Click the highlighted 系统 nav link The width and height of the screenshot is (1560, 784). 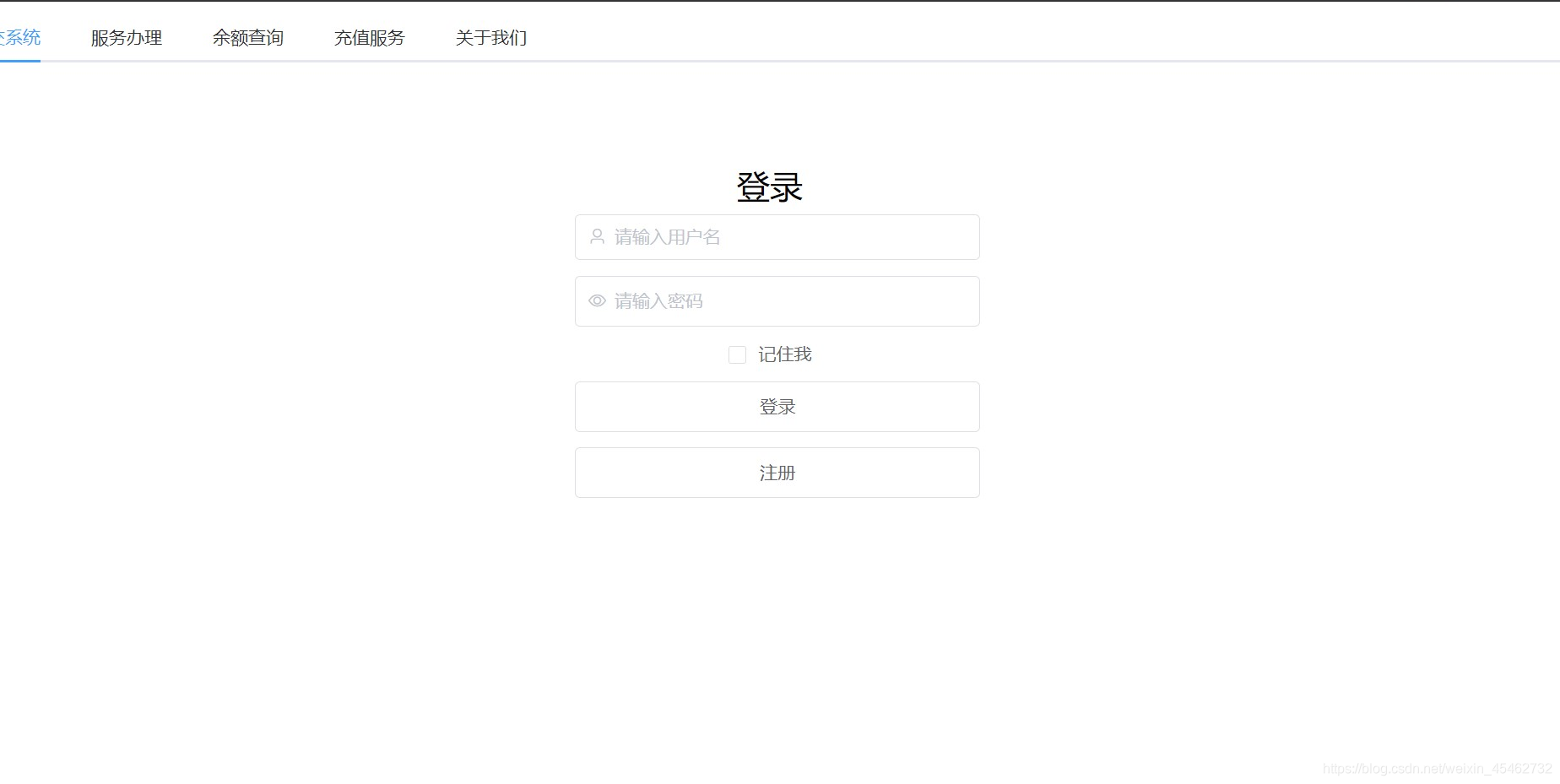[21, 37]
